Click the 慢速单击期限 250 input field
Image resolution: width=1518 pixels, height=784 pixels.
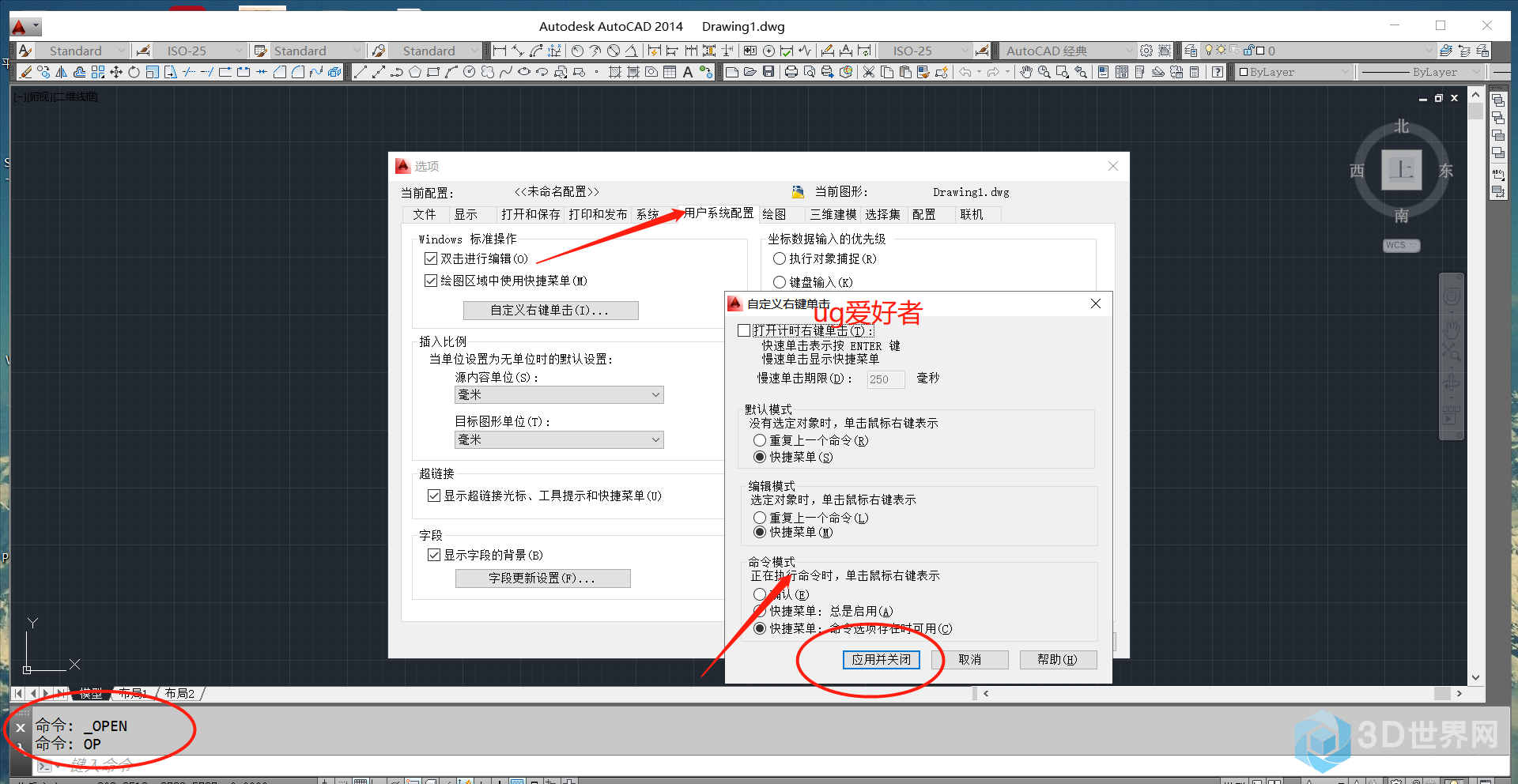pyautogui.click(x=885, y=379)
